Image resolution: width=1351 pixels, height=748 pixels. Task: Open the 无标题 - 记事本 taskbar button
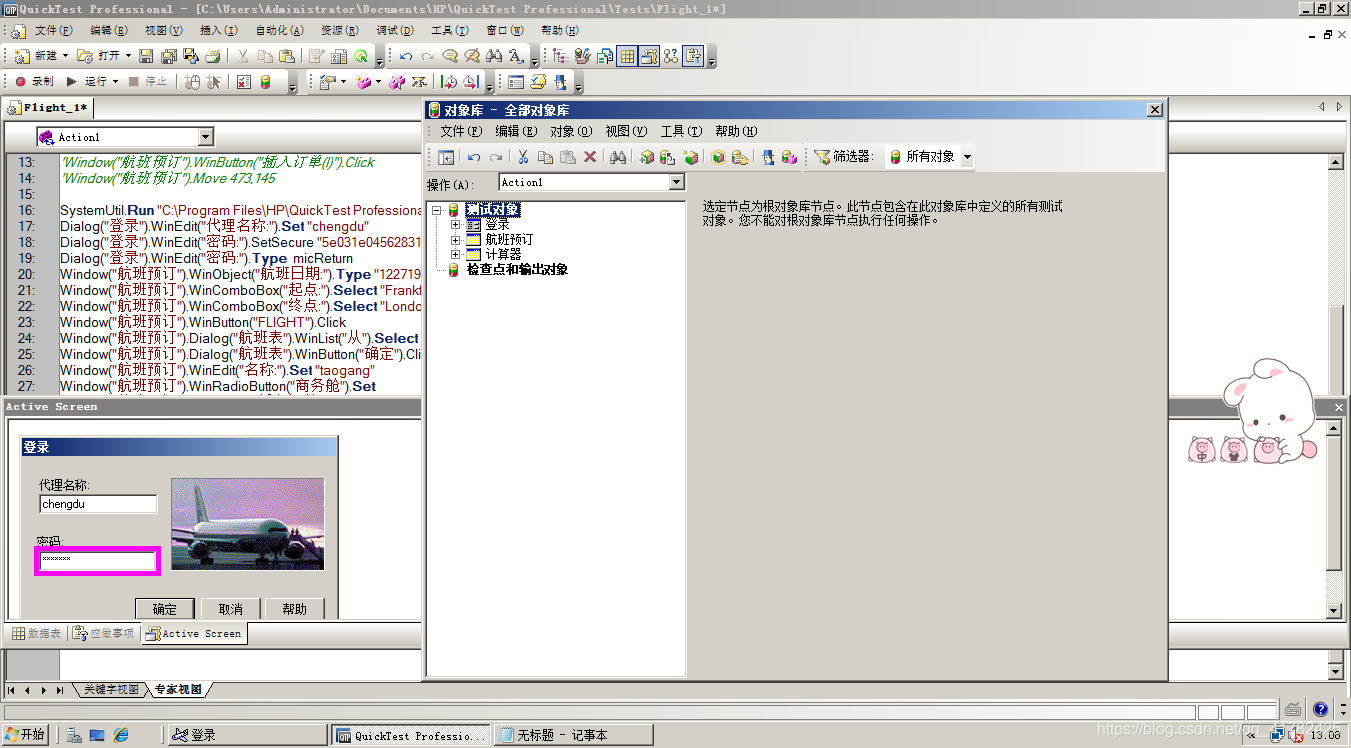(573, 735)
